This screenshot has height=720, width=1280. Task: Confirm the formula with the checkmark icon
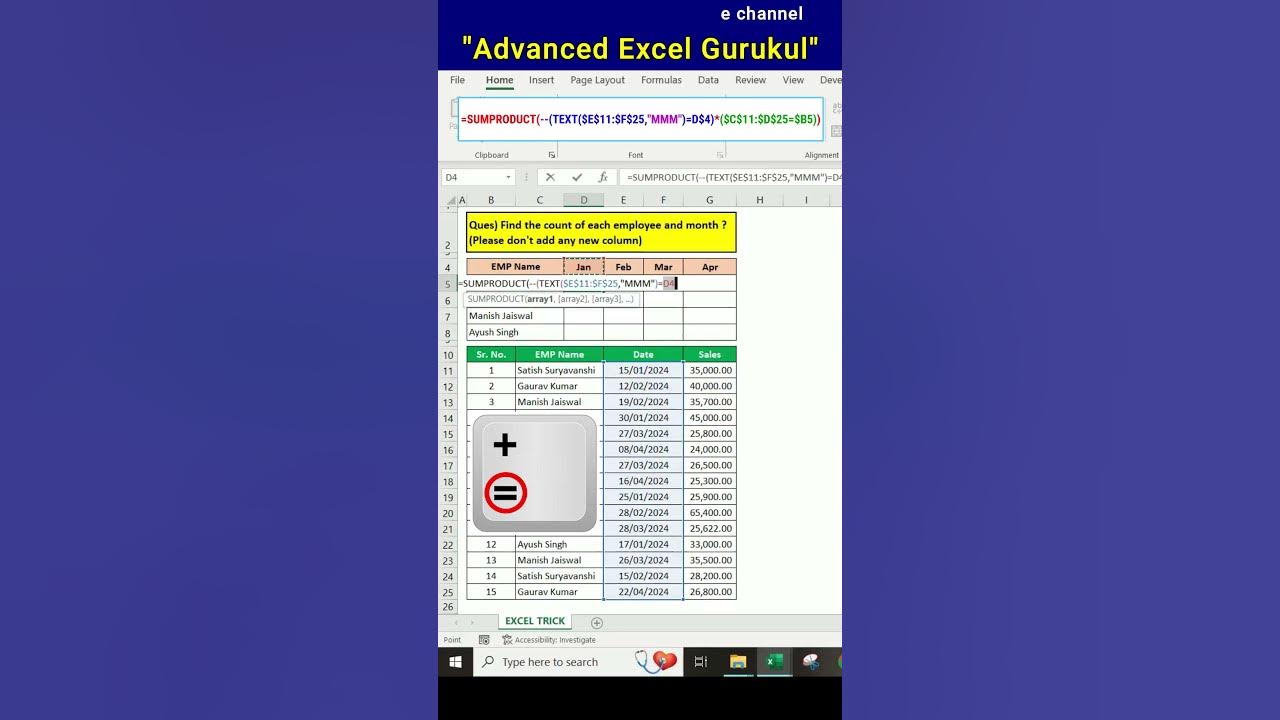click(x=577, y=177)
